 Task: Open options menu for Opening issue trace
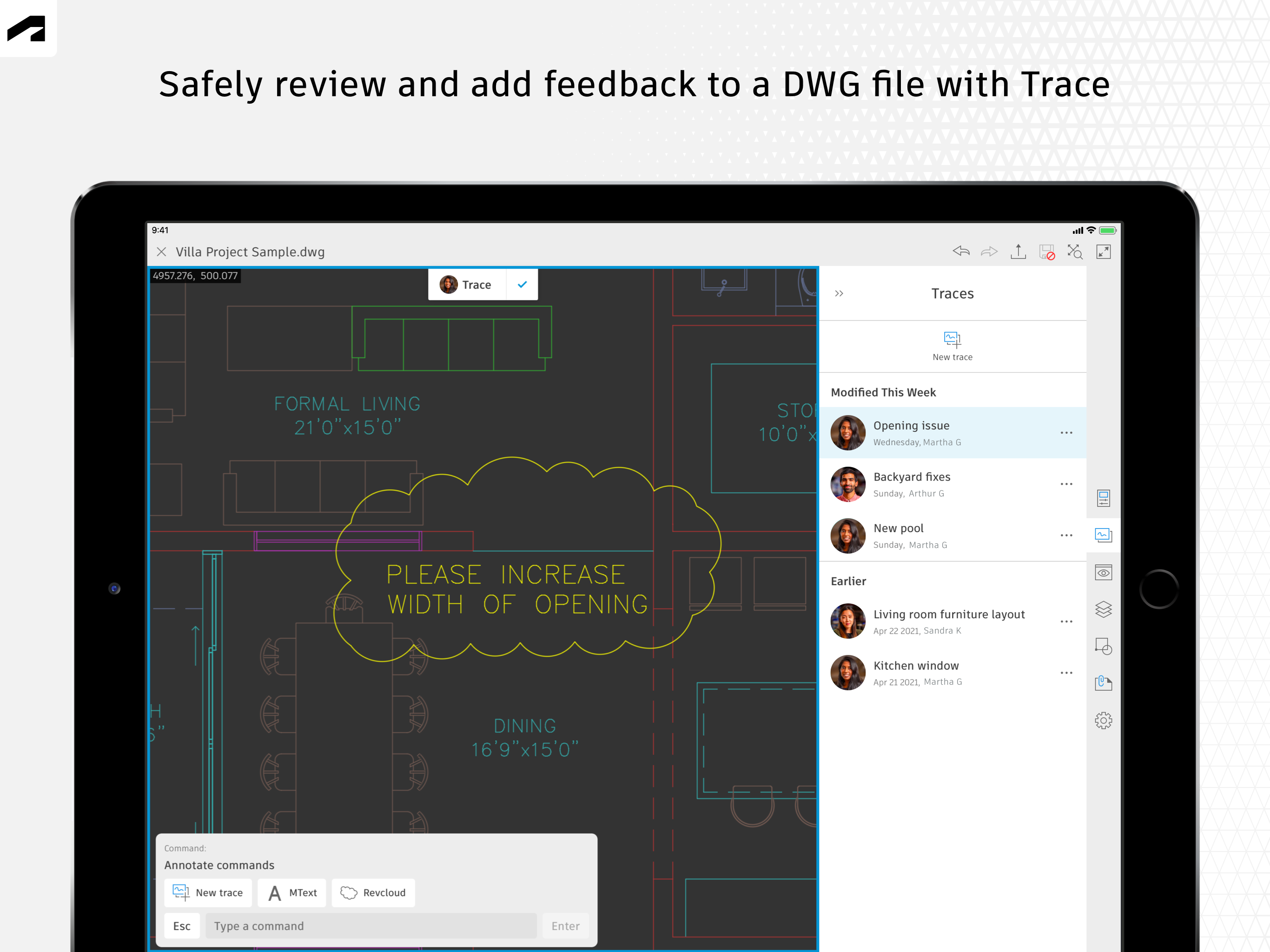[1066, 433]
